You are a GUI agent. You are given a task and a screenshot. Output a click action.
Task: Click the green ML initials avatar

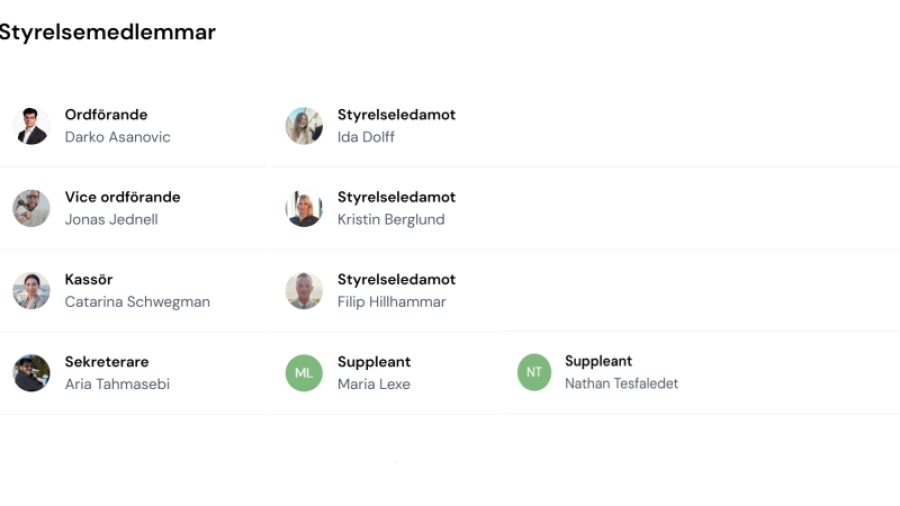[x=304, y=373]
